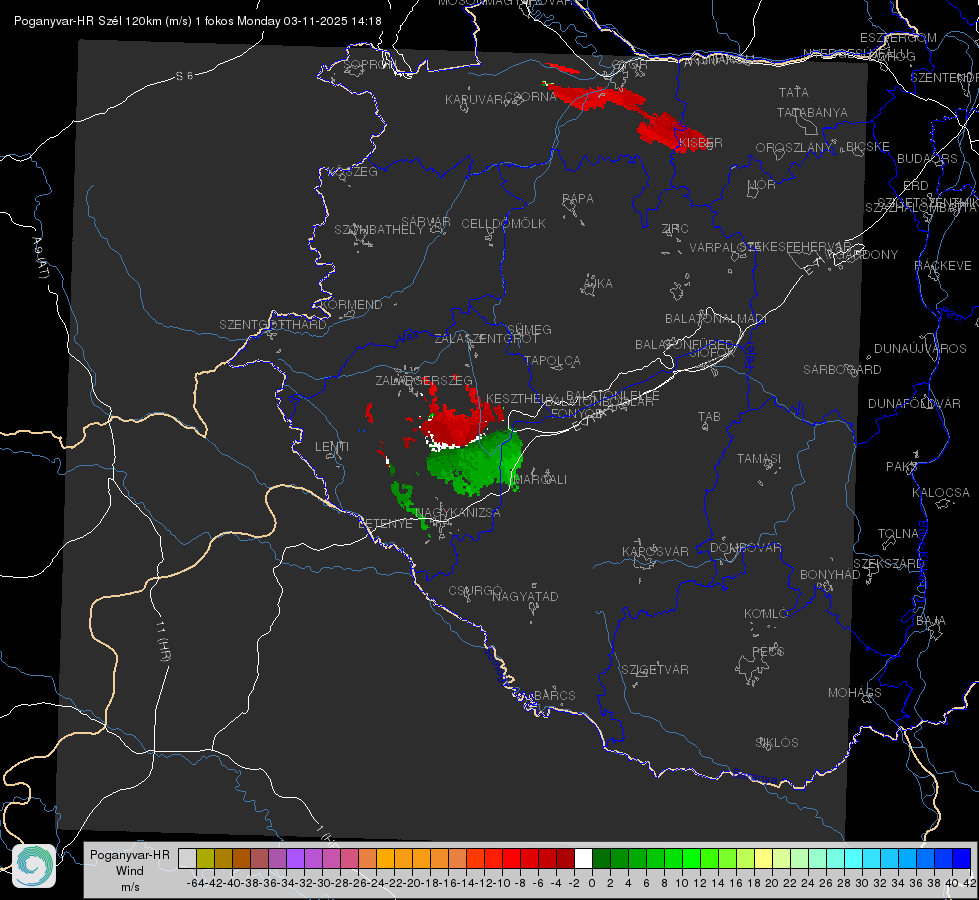Click the RÁCKEVE city label

943,266
